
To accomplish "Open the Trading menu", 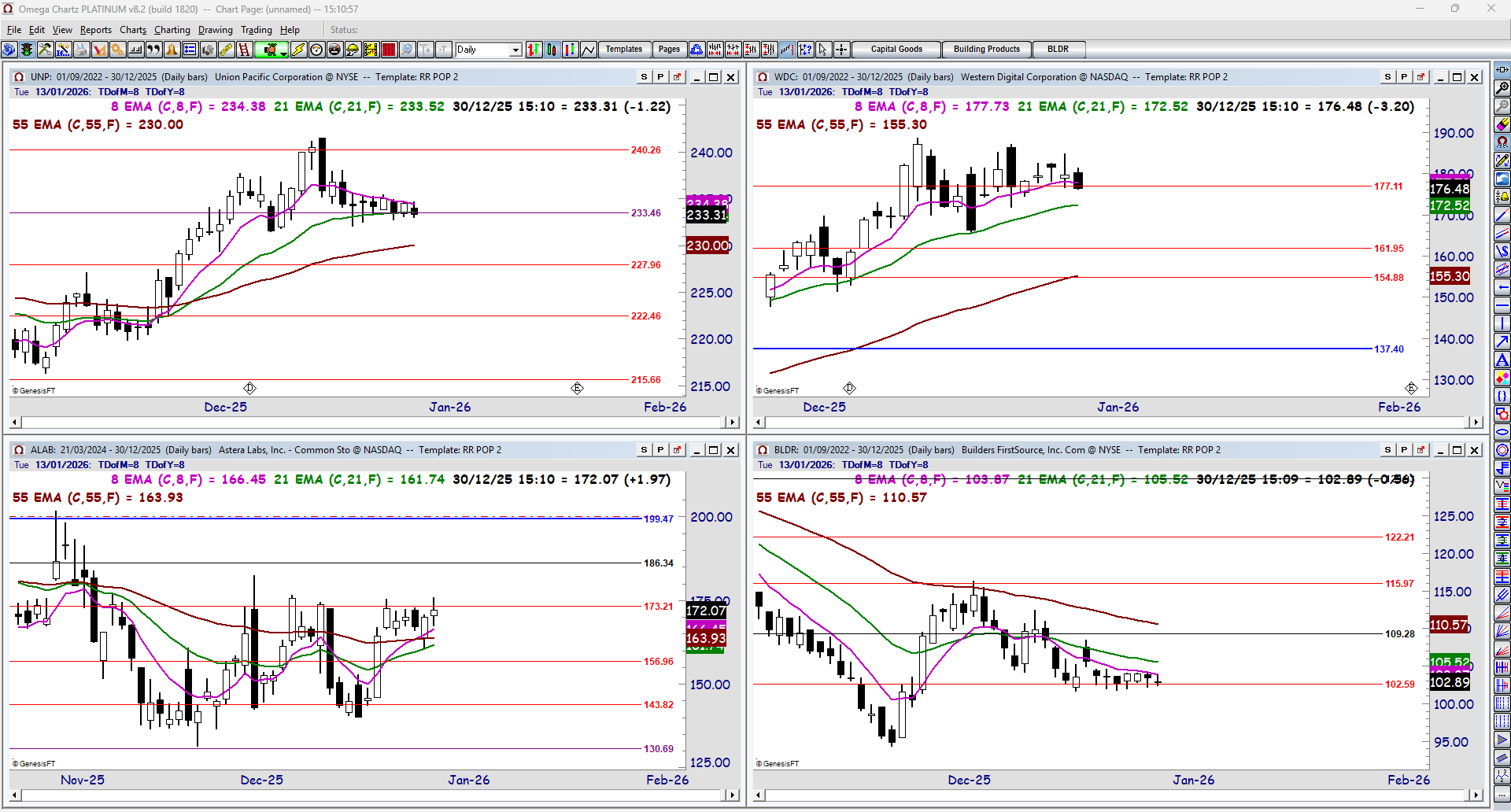I will [257, 30].
